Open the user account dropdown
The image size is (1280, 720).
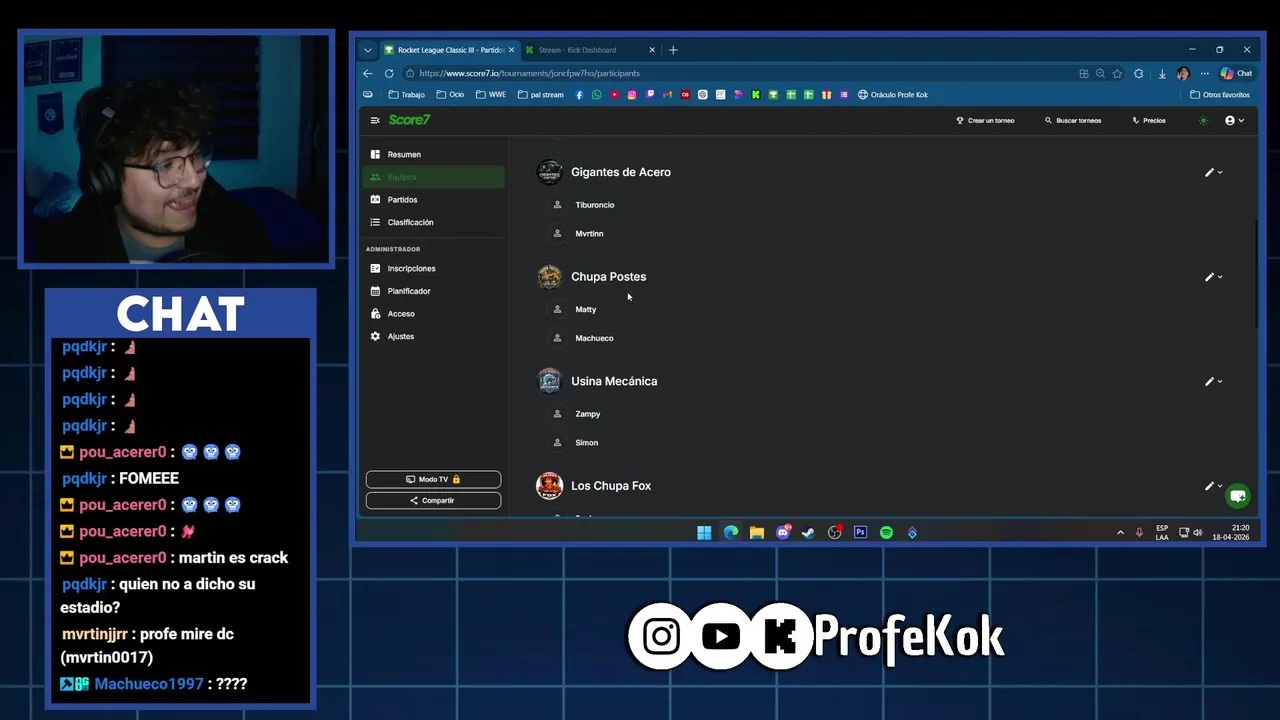(1234, 120)
